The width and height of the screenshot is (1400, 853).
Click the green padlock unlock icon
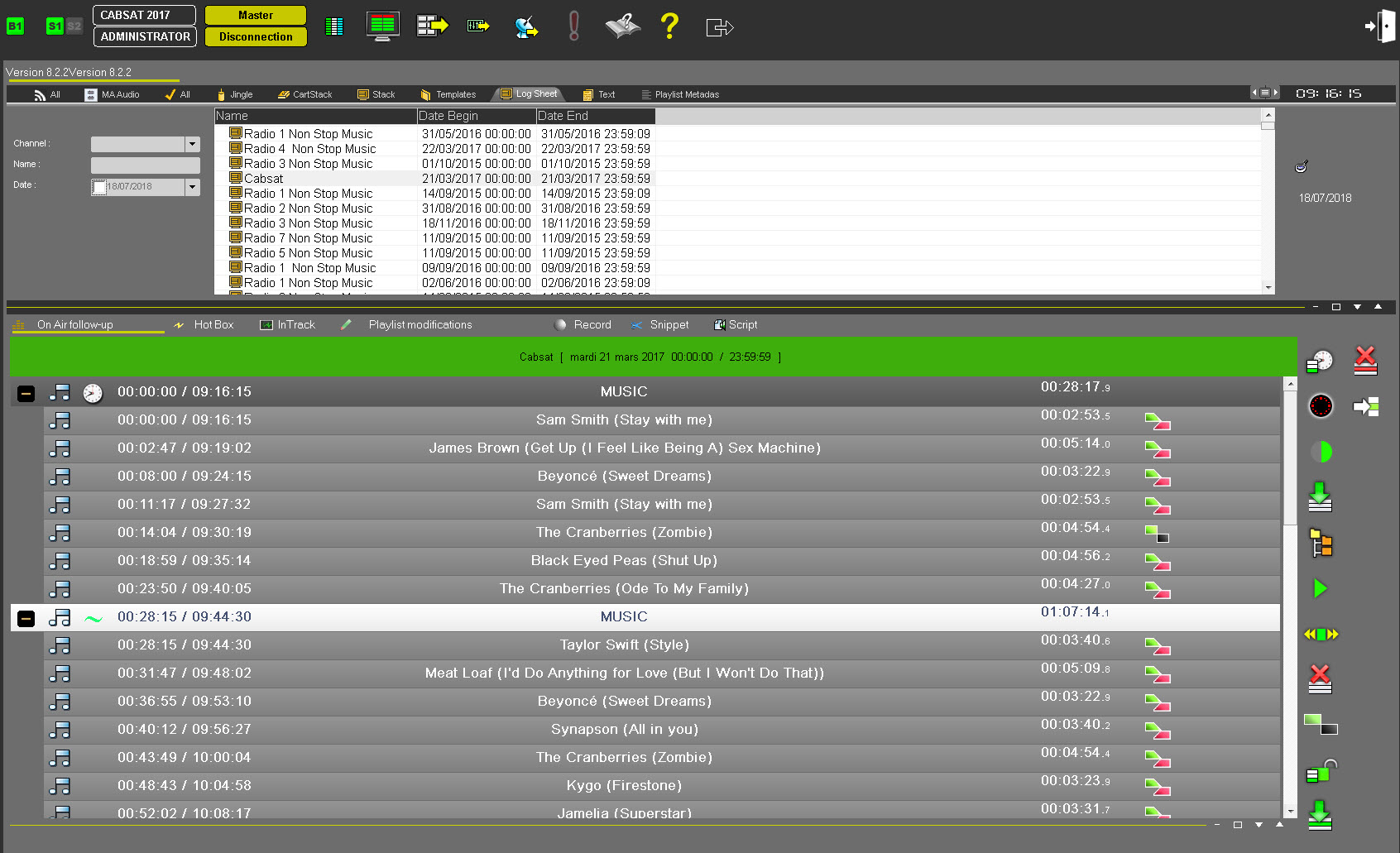pyautogui.click(x=1321, y=771)
